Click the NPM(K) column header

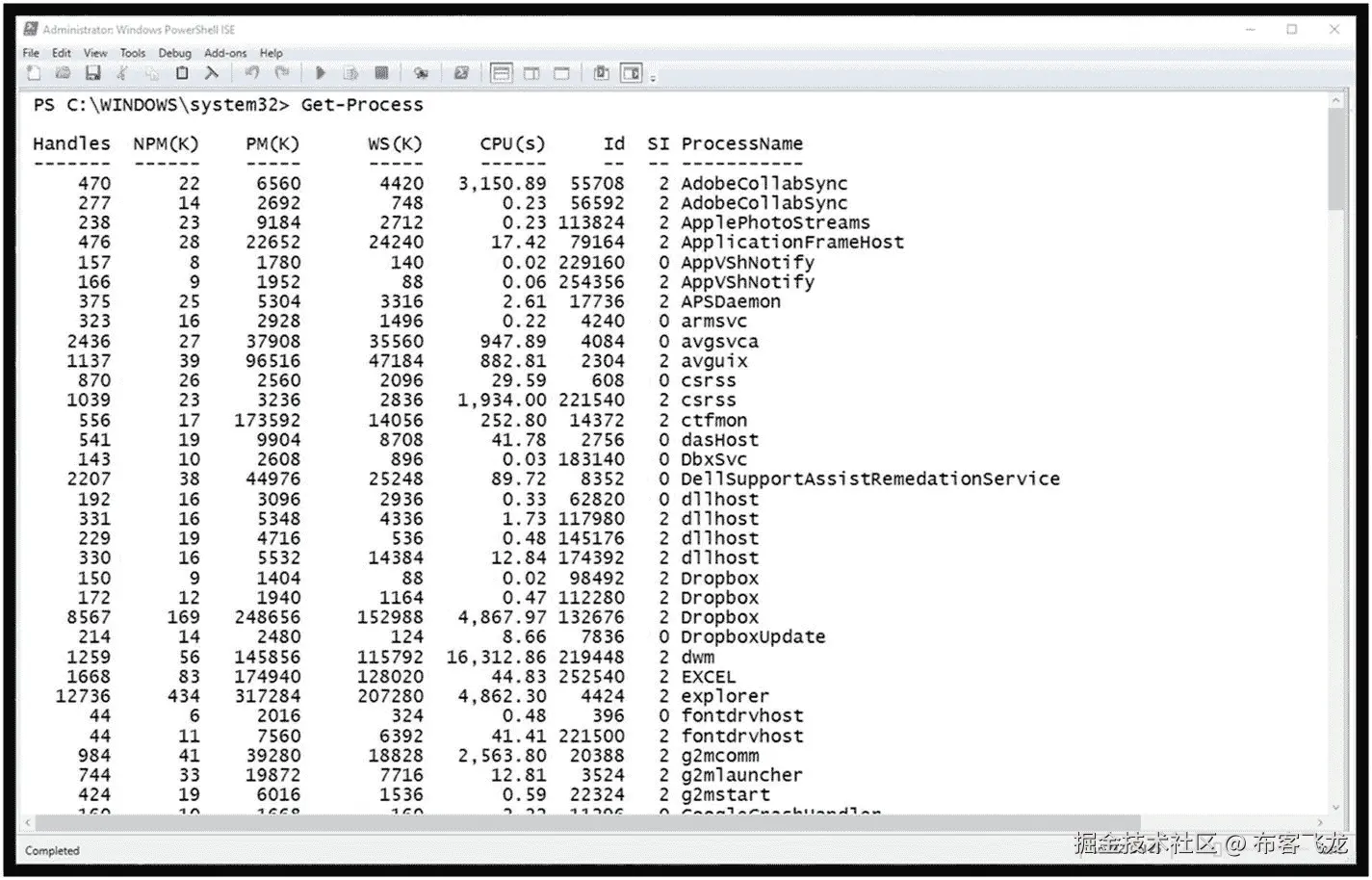(166, 143)
